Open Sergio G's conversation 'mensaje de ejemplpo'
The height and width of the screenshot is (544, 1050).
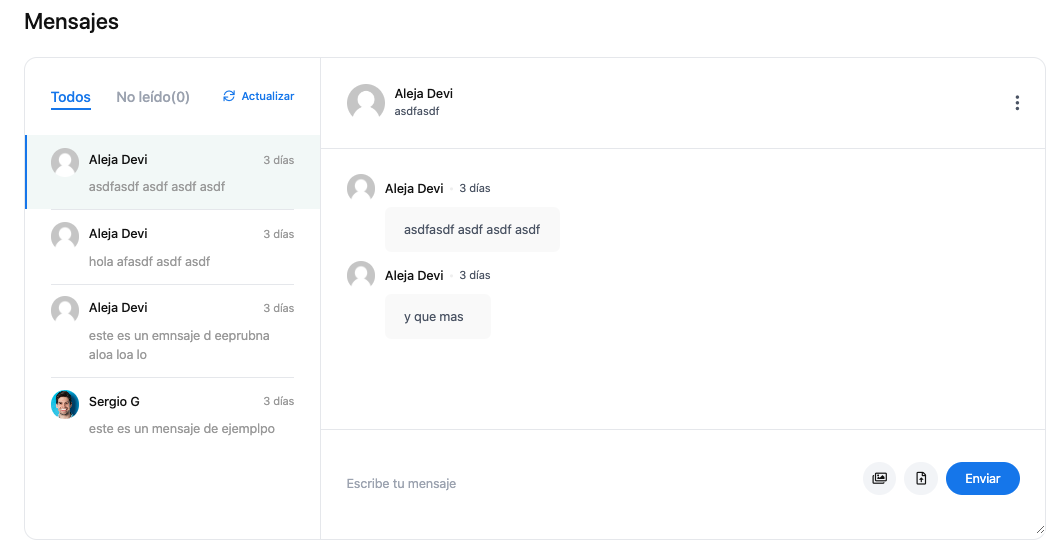click(172, 415)
